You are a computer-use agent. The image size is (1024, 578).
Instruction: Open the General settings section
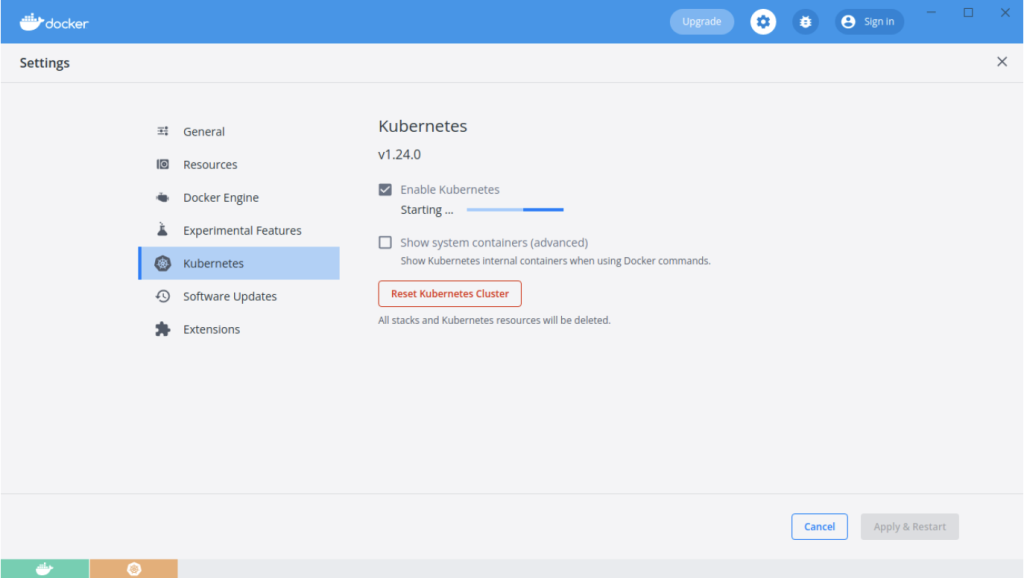pyautogui.click(x=204, y=132)
